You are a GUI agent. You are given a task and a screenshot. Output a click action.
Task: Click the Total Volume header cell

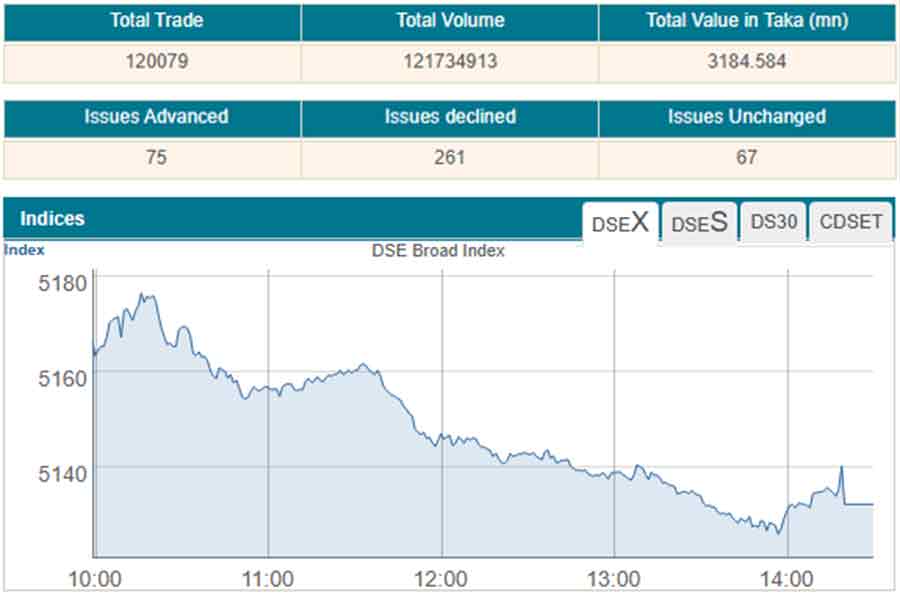click(x=450, y=21)
